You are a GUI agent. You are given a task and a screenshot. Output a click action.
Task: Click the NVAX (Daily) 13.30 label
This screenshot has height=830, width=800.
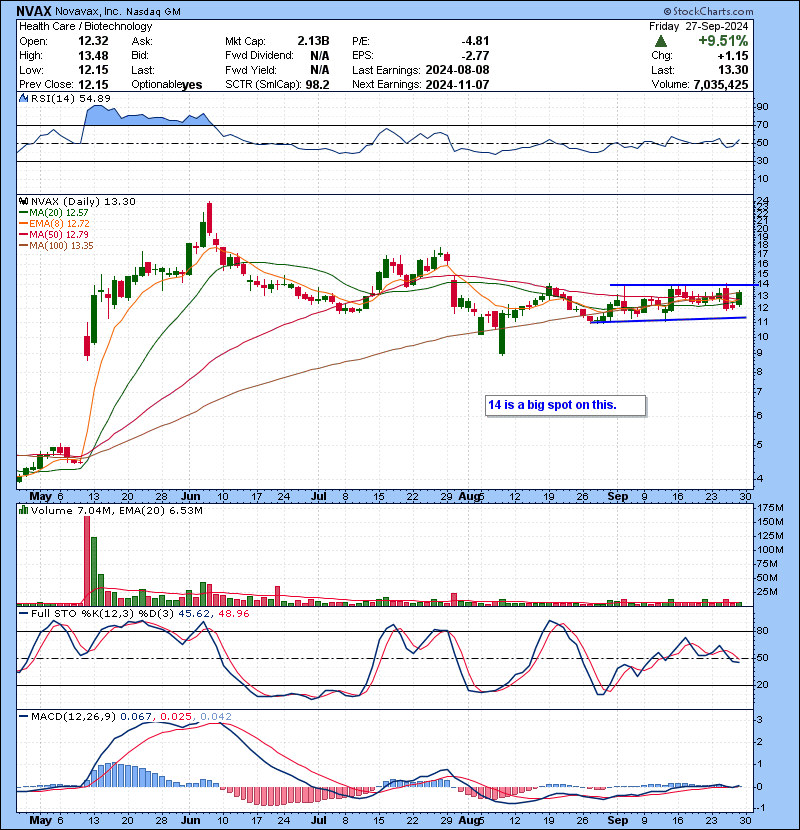pos(83,201)
